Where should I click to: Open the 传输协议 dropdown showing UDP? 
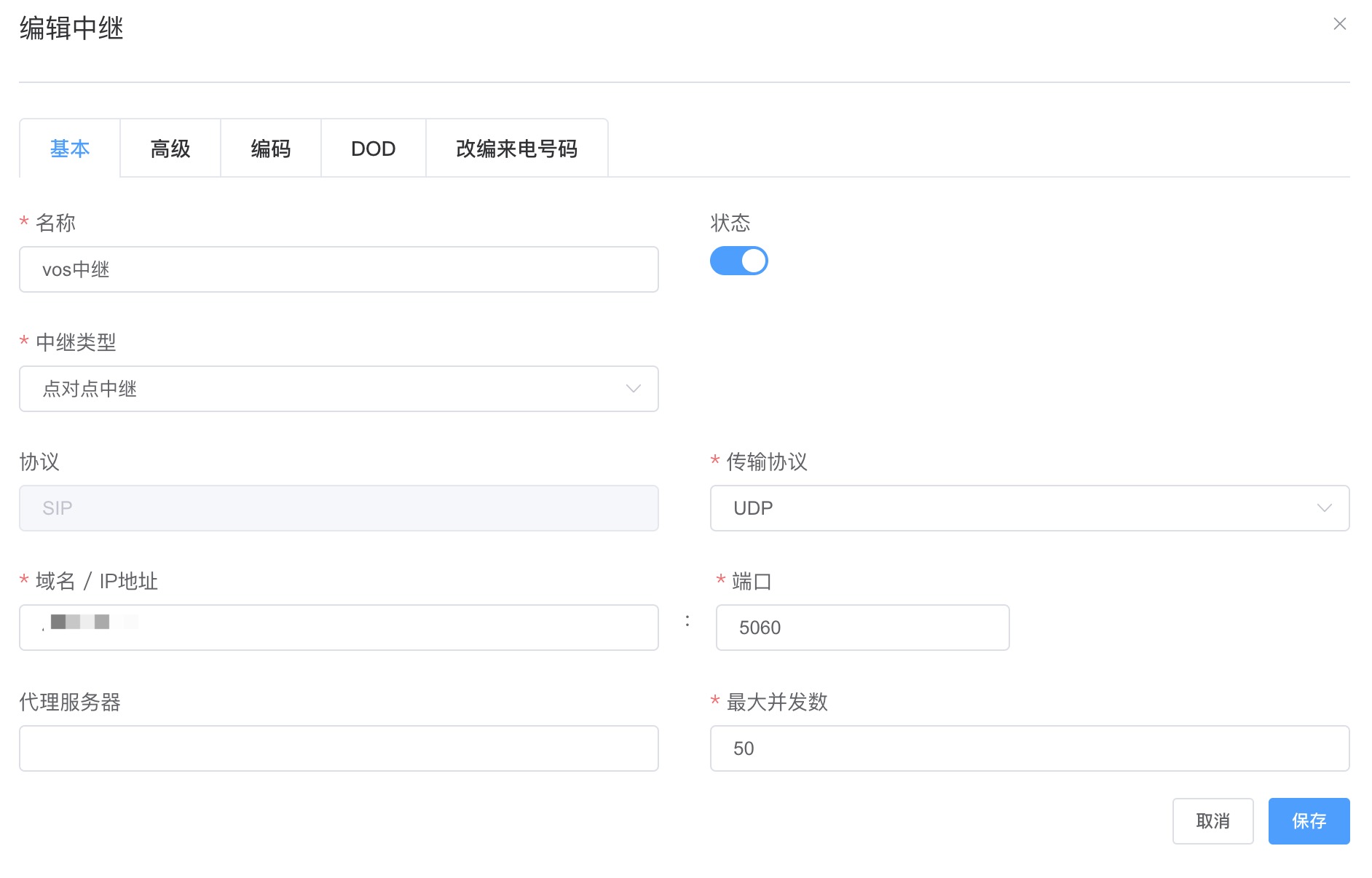1029,508
